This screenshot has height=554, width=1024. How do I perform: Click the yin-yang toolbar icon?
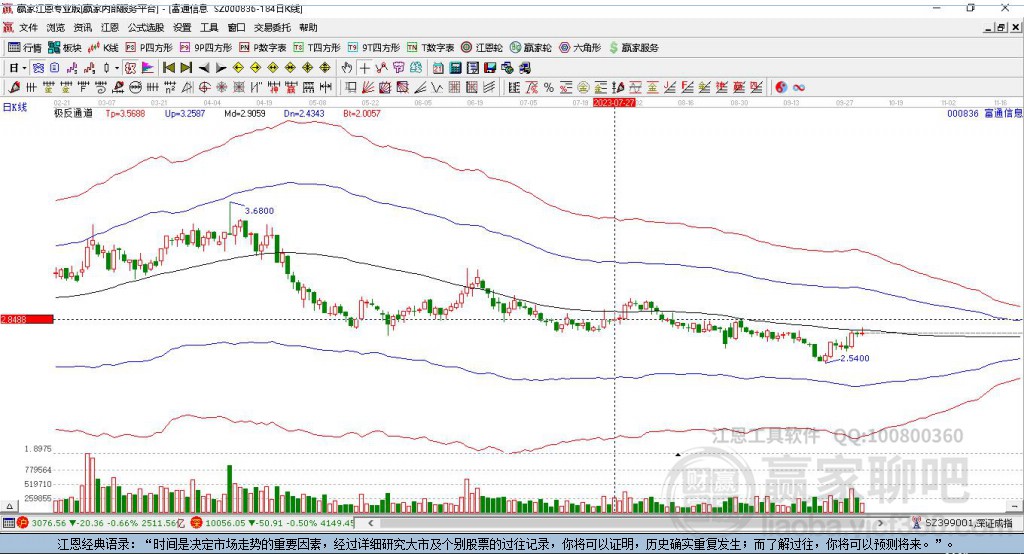point(781,88)
